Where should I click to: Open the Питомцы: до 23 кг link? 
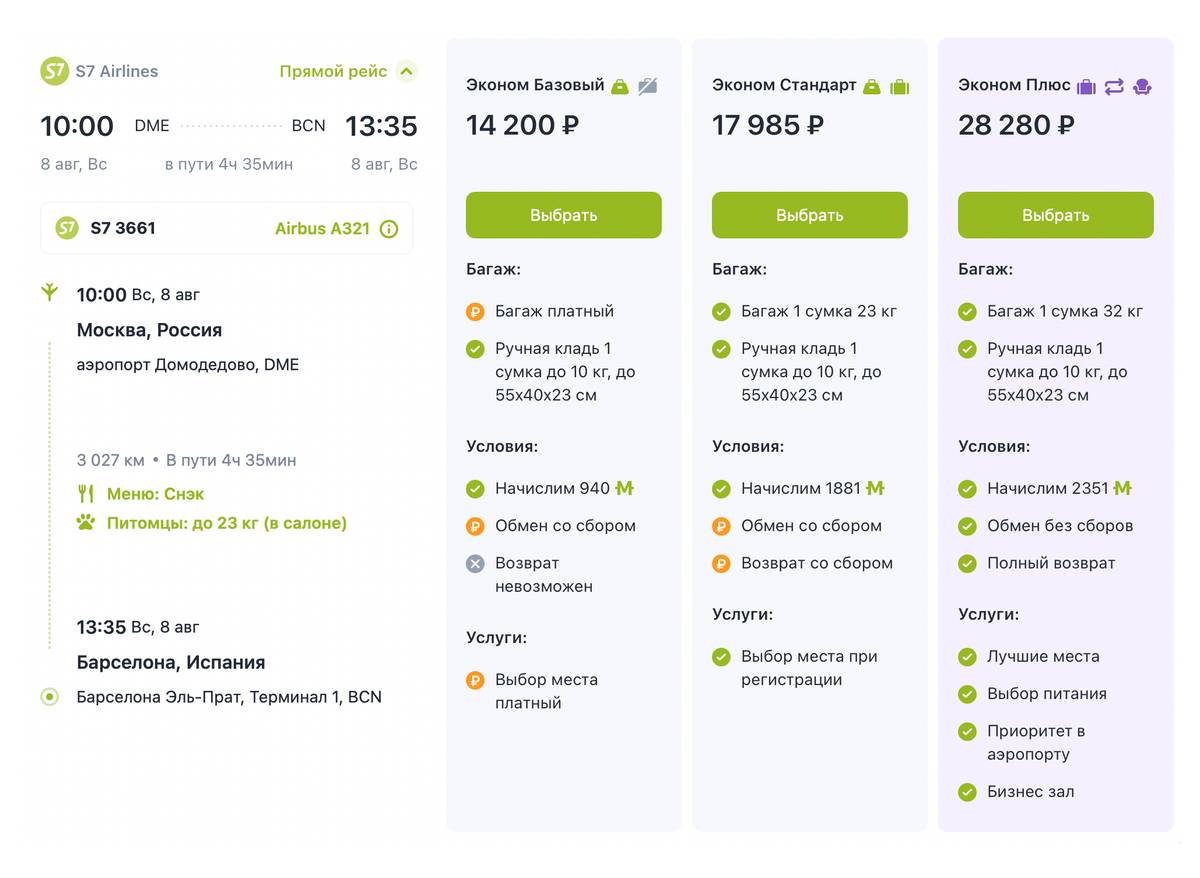point(227,522)
